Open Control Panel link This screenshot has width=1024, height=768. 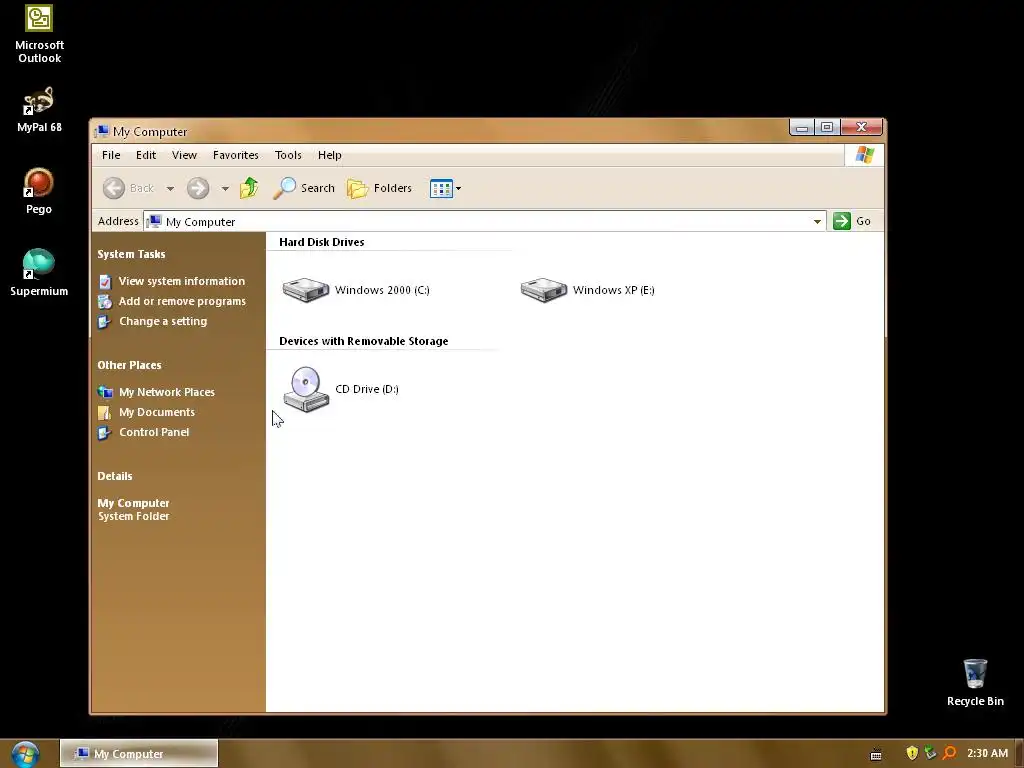point(154,432)
